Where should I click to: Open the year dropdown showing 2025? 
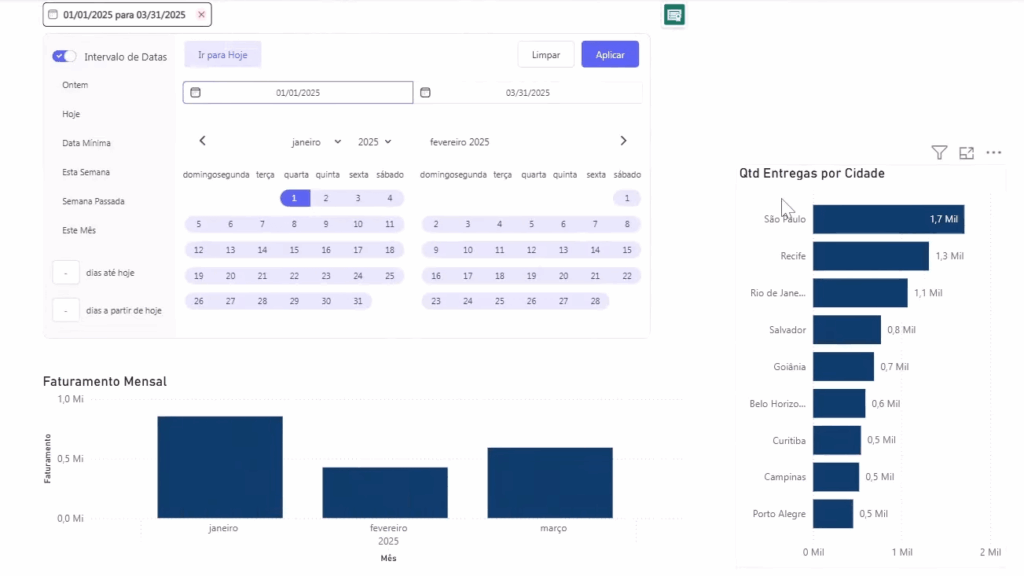click(374, 142)
